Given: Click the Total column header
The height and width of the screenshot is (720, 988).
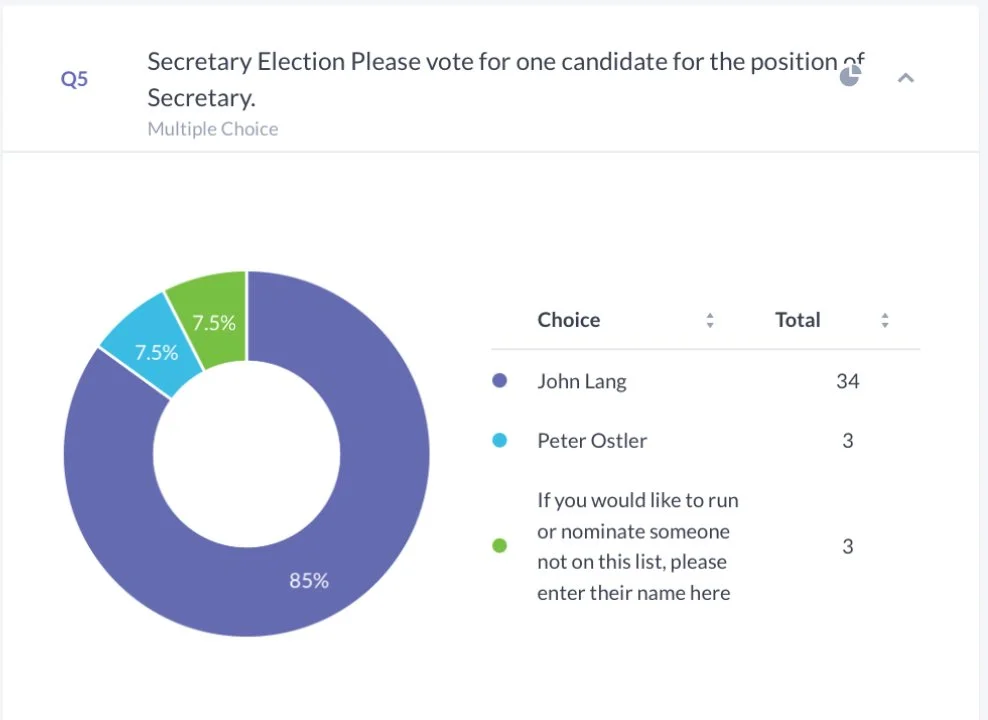Looking at the screenshot, I should [797, 320].
